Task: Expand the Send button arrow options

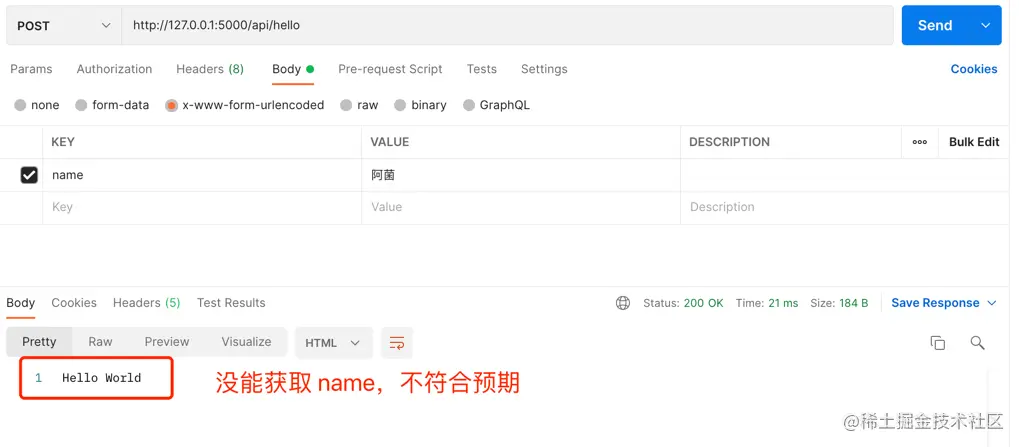Action: pyautogui.click(x=985, y=25)
